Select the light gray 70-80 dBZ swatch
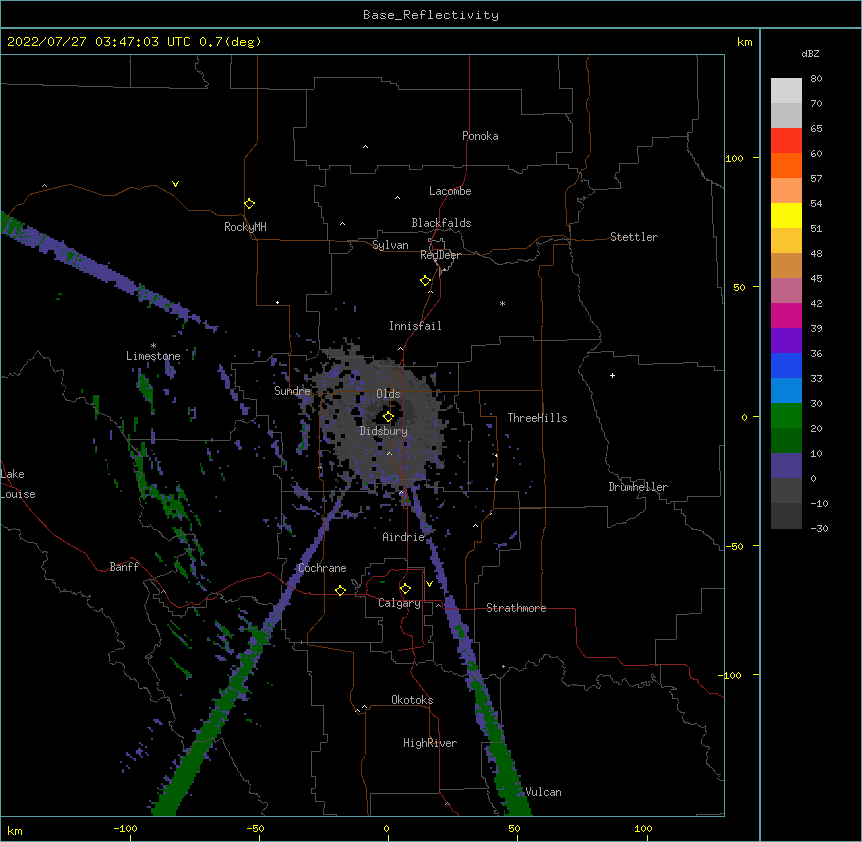This screenshot has height=842, width=862. (x=786, y=91)
